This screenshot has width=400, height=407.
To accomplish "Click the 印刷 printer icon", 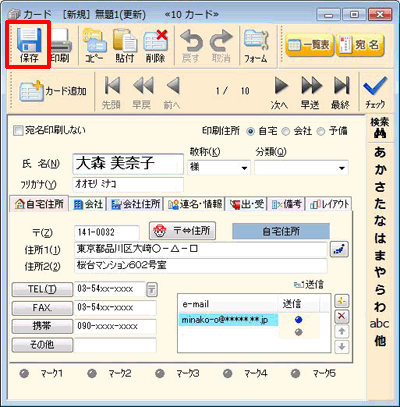I will pos(61,41).
